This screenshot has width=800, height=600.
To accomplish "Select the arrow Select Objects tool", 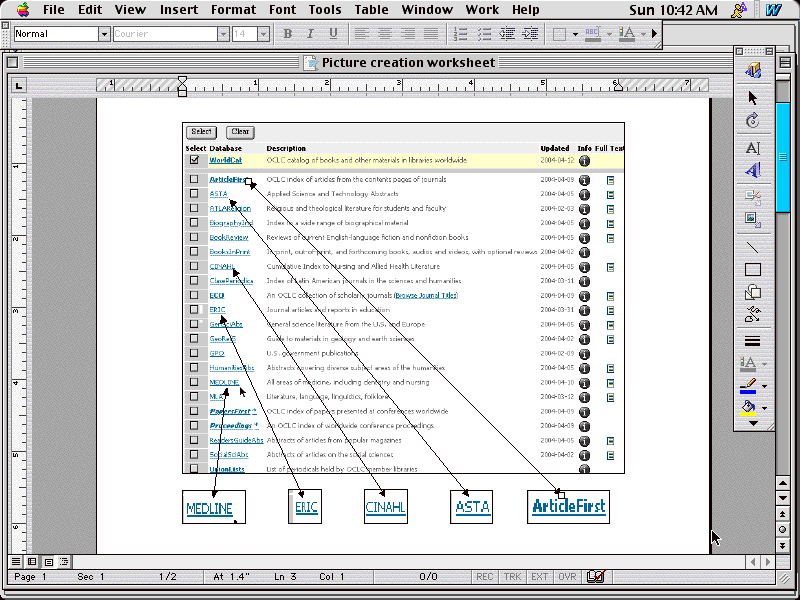I will click(x=753, y=97).
